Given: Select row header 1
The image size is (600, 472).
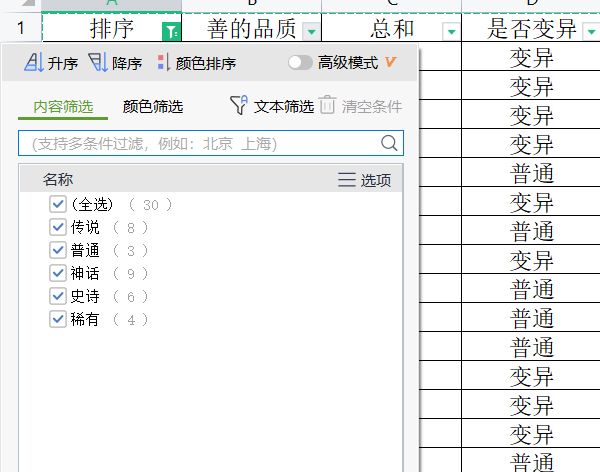Looking at the screenshot, I should (21, 28).
